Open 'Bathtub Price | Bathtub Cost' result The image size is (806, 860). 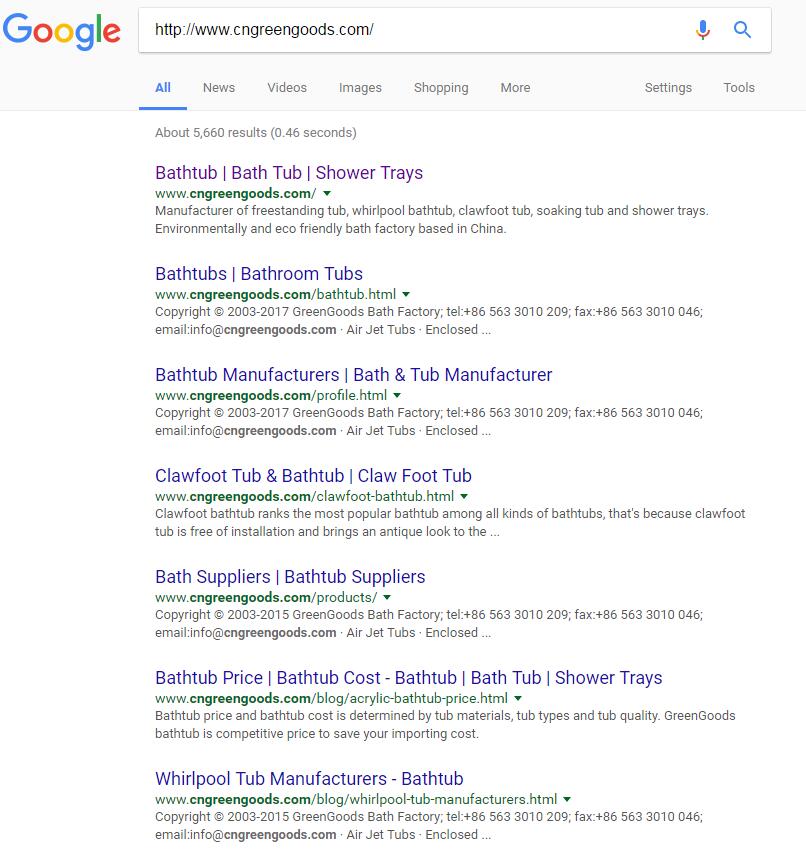point(408,677)
